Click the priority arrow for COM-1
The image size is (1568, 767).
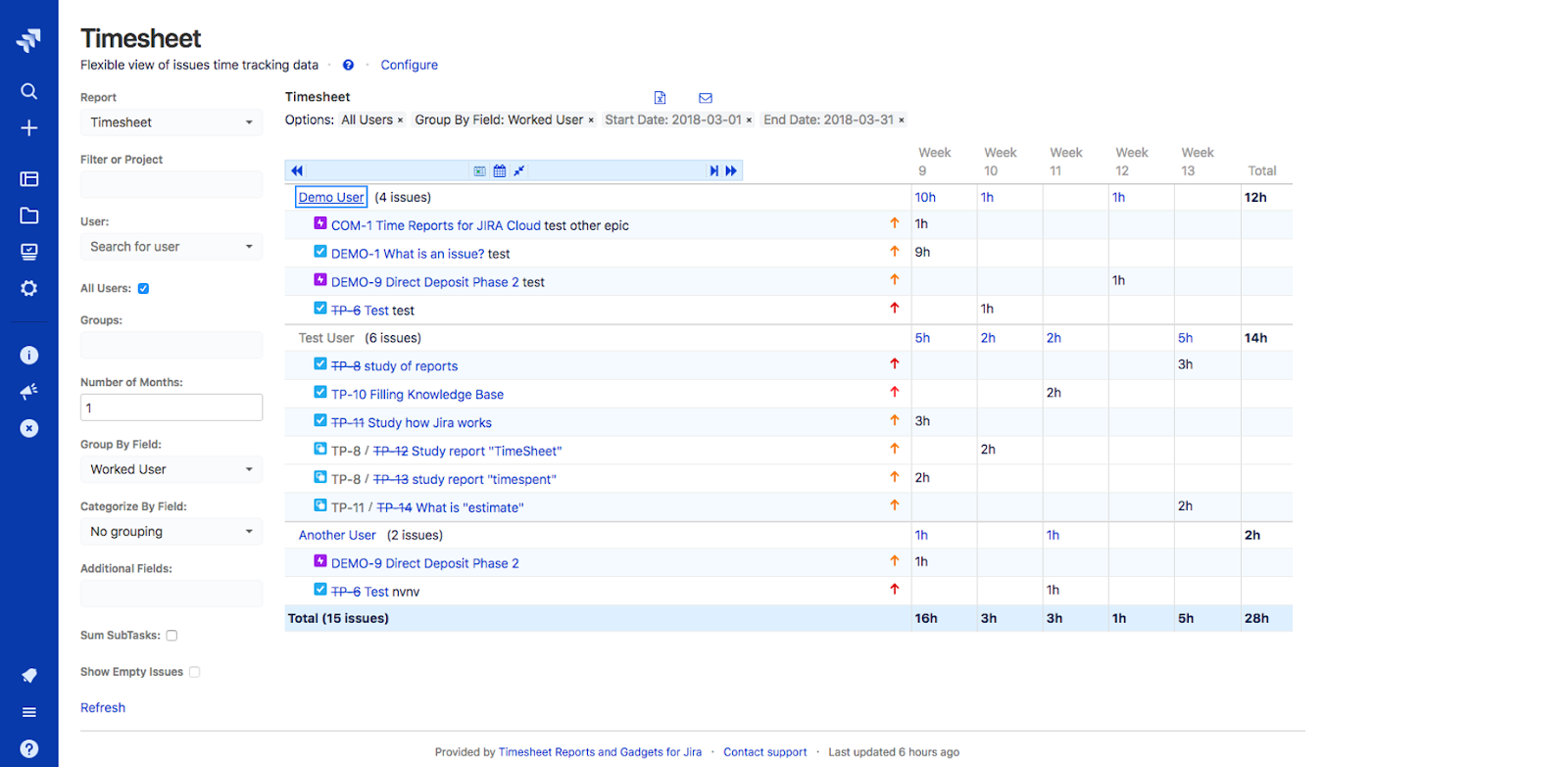(x=895, y=223)
